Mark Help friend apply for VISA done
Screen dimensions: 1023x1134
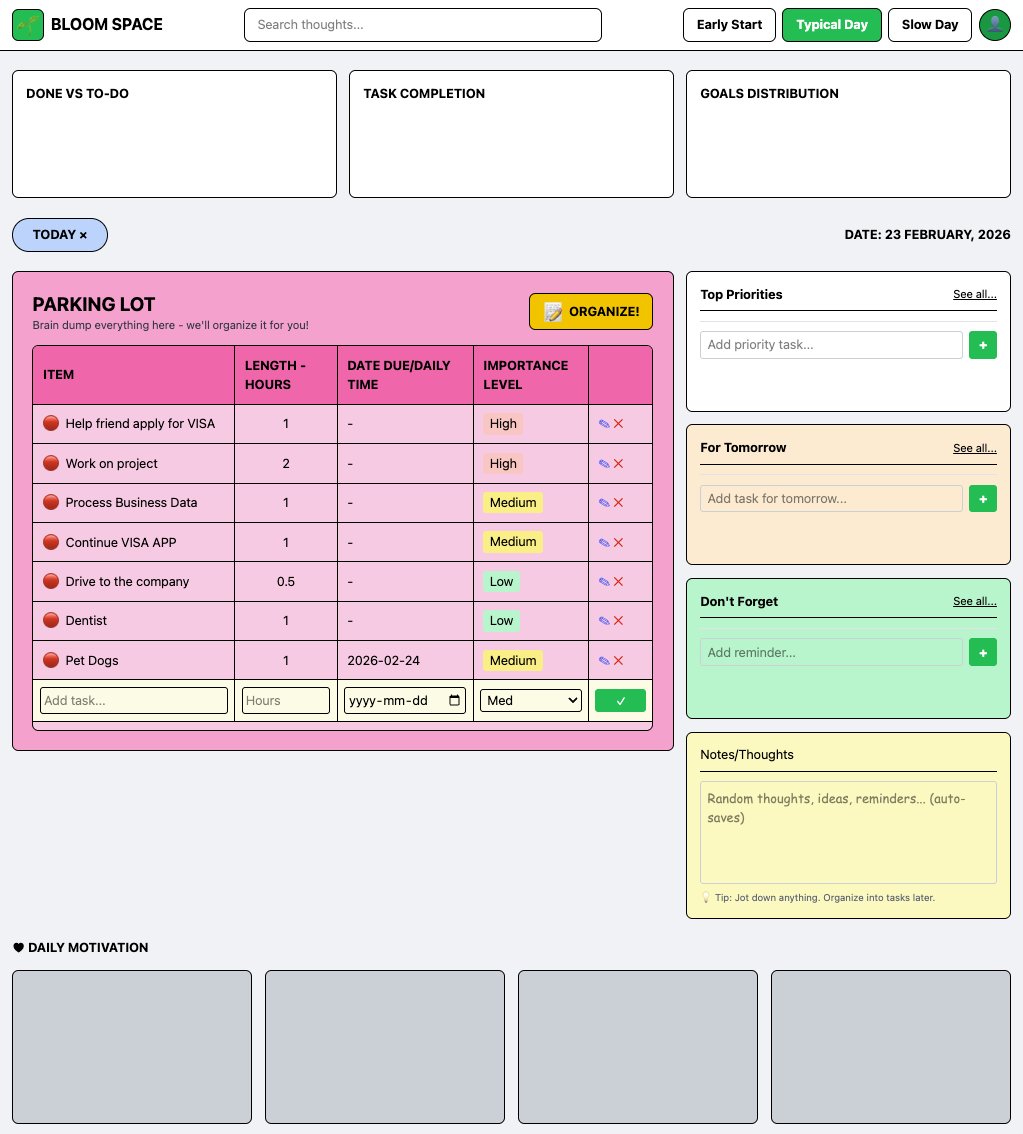click(x=51, y=423)
